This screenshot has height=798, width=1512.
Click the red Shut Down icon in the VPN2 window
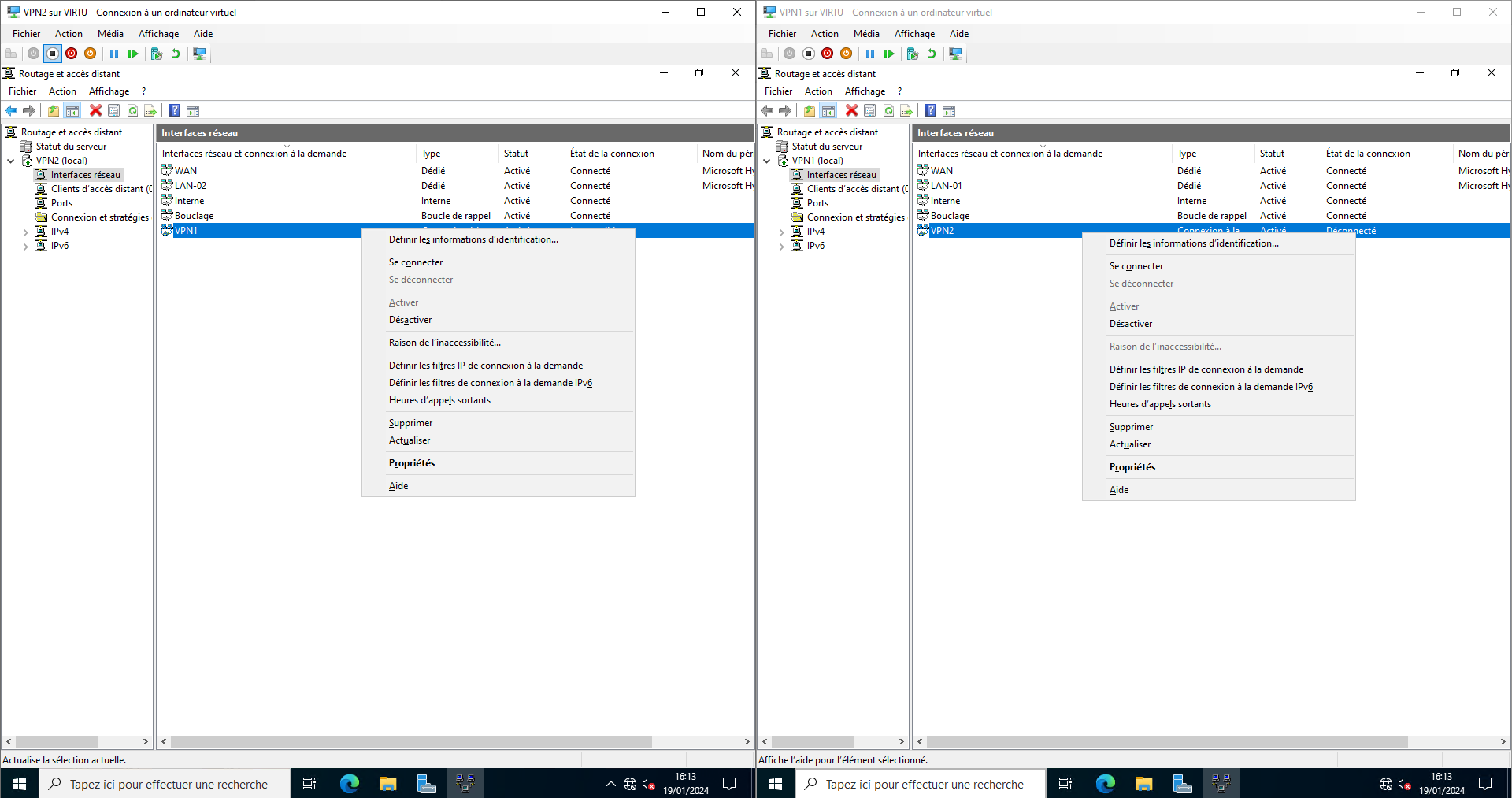coord(72,54)
